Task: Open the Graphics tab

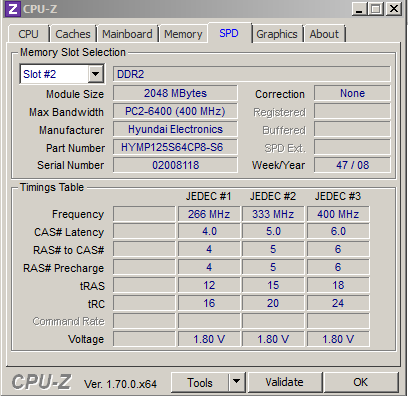Action: point(277,34)
